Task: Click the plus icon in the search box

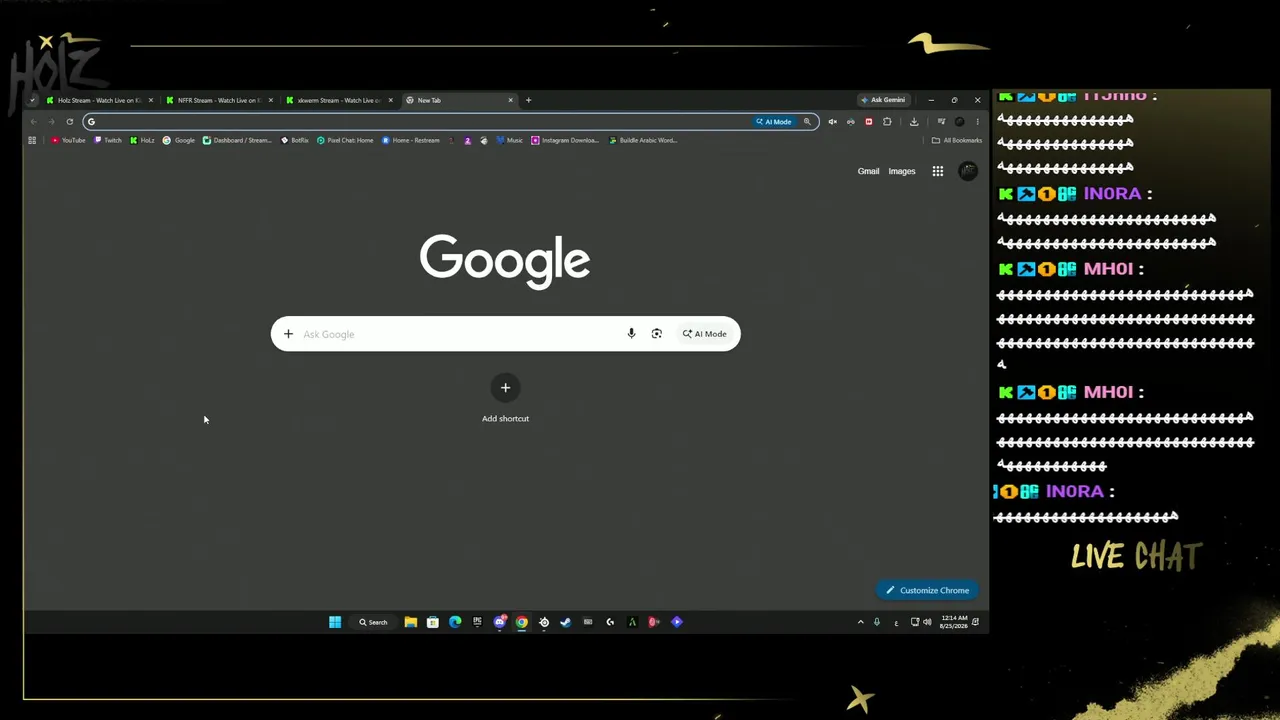Action: pos(288,334)
